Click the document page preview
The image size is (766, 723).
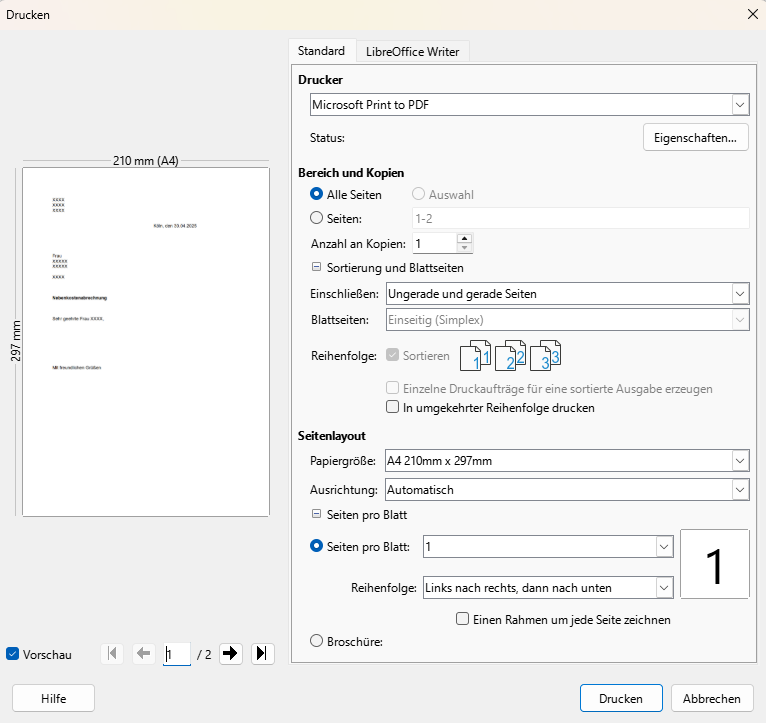(146, 341)
